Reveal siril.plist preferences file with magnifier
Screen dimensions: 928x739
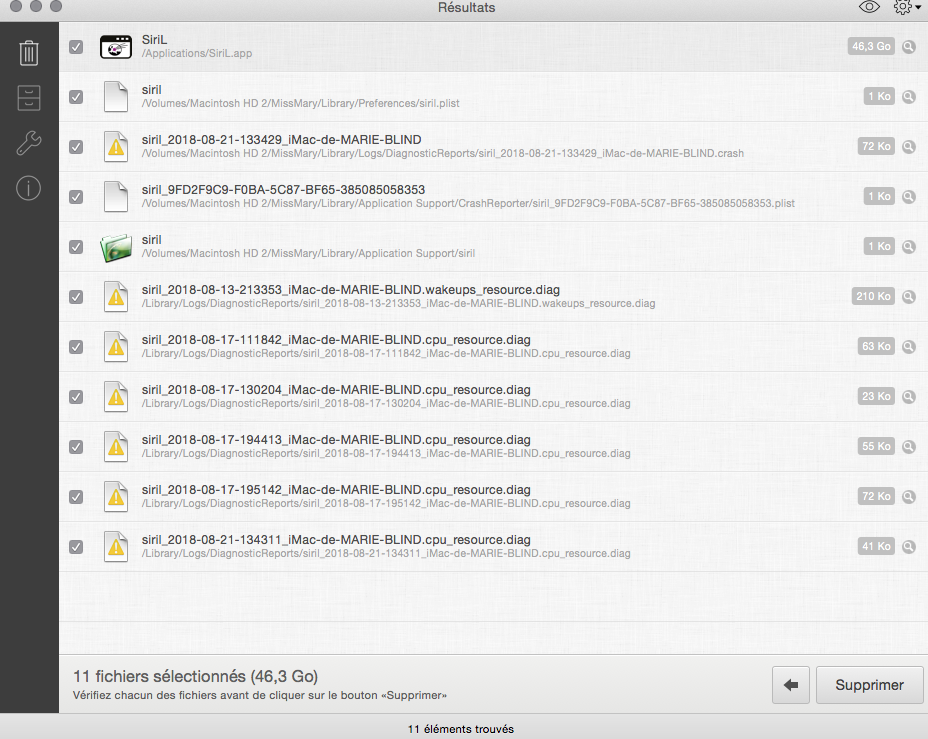pyautogui.click(x=908, y=96)
